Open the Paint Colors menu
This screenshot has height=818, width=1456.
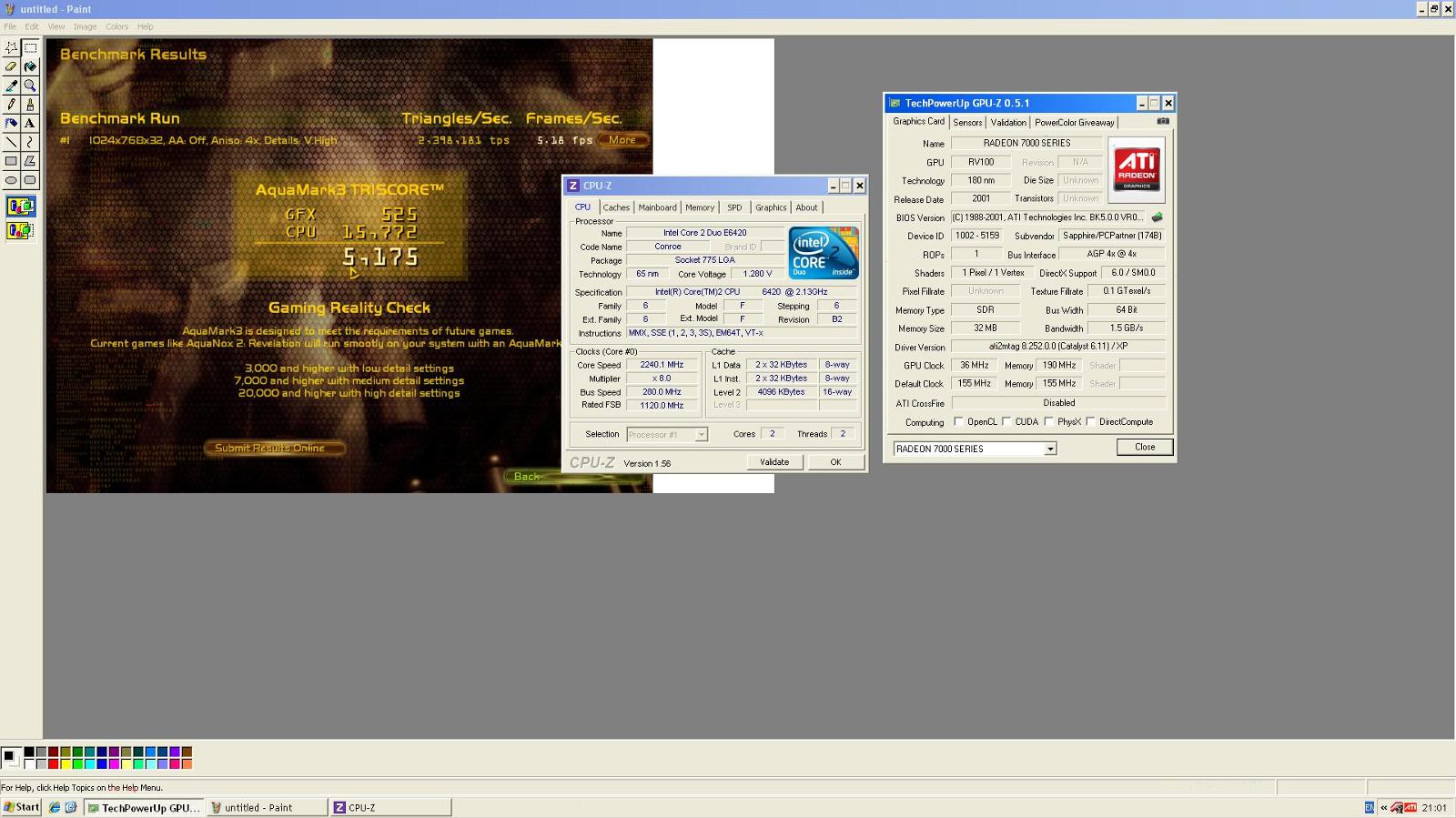[116, 26]
